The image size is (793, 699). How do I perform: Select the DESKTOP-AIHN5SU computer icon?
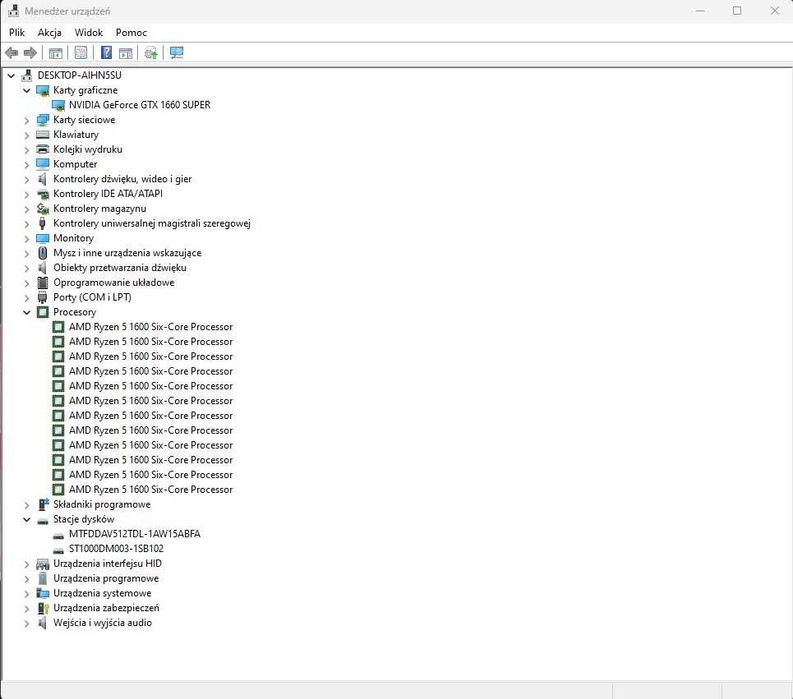point(27,75)
